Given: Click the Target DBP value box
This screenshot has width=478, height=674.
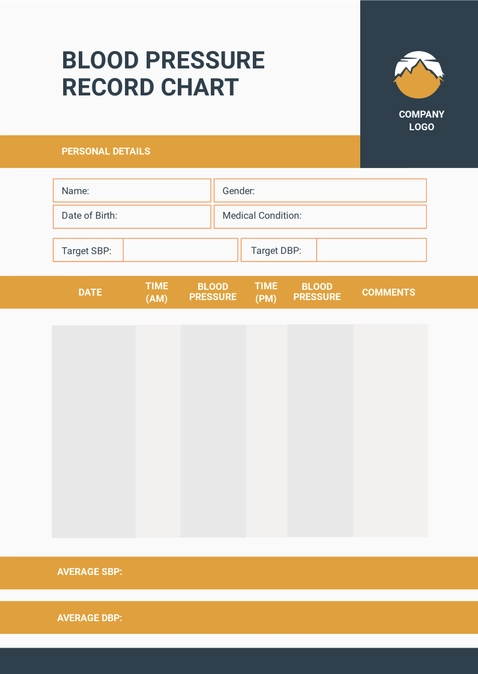Looking at the screenshot, I should pos(371,250).
